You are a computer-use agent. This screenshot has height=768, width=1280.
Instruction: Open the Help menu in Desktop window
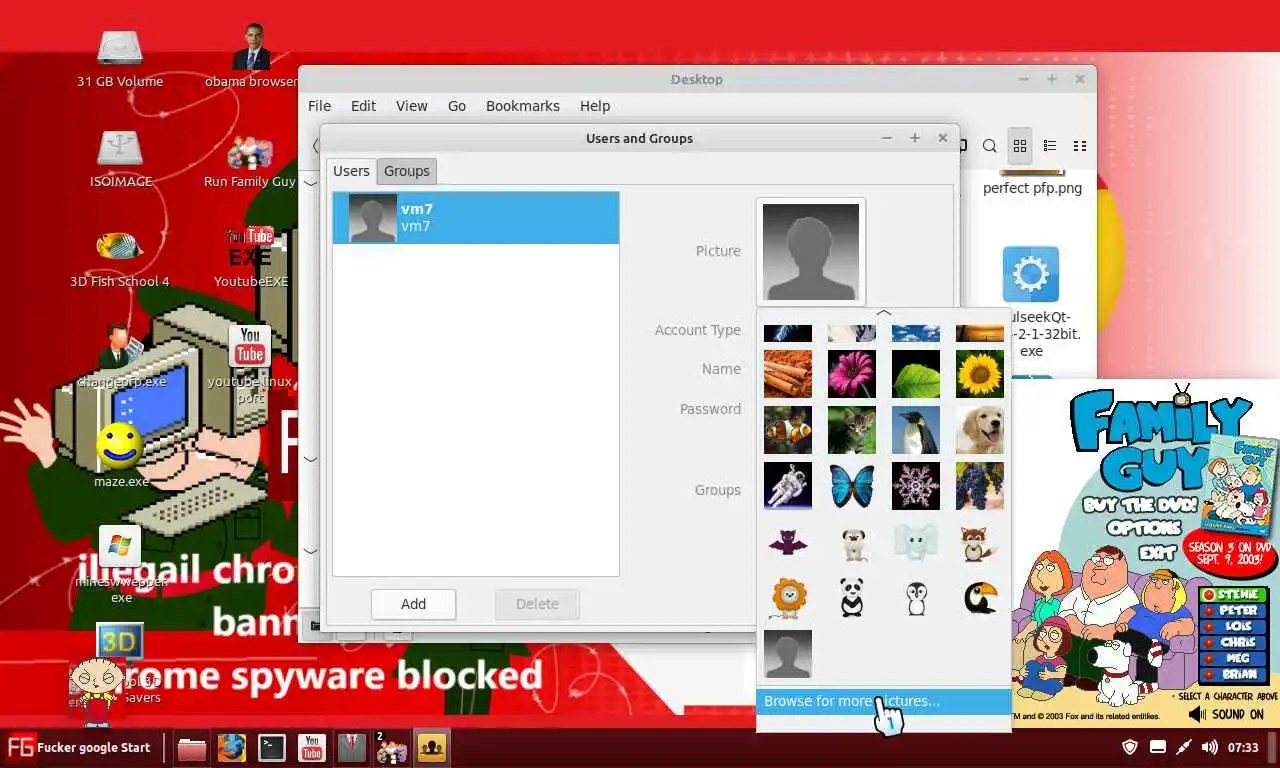(x=595, y=106)
